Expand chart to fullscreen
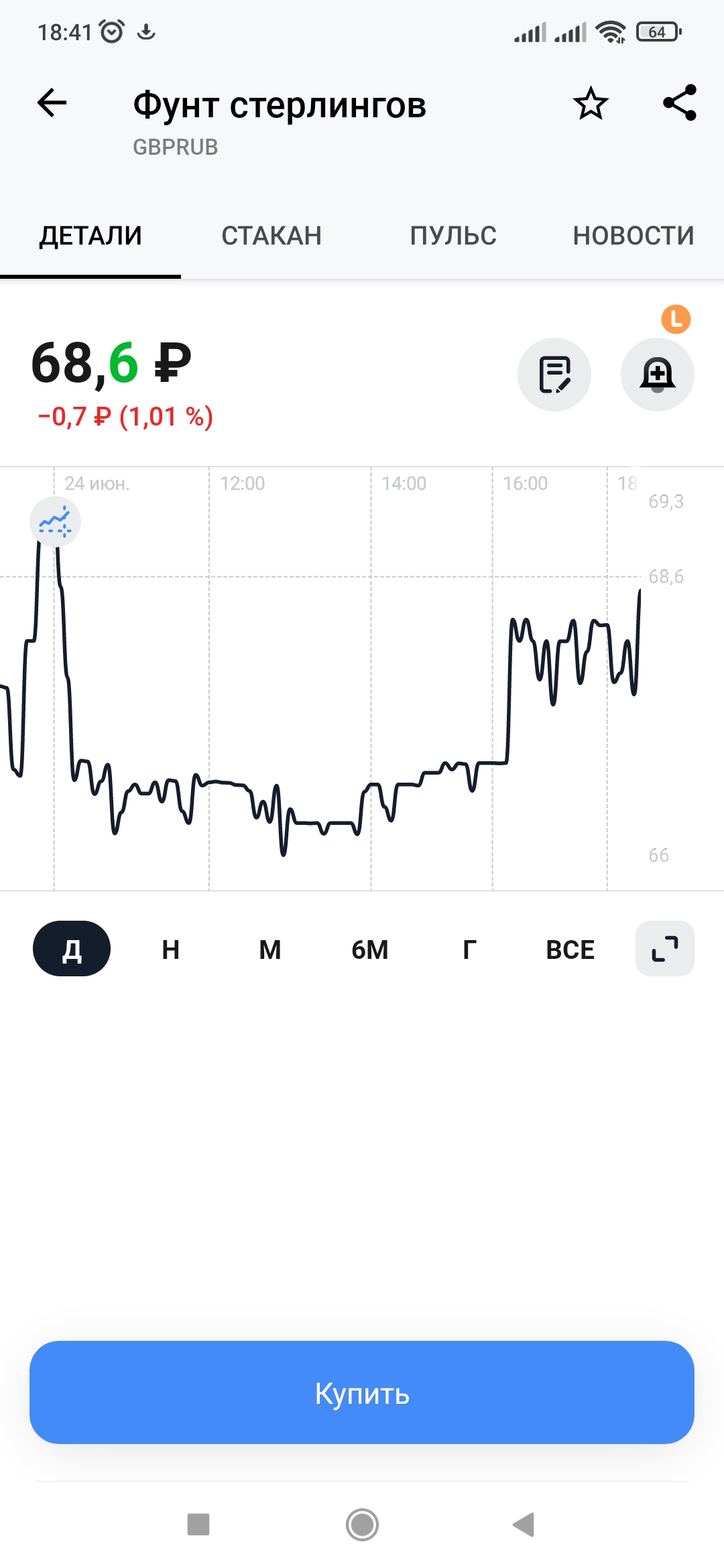The width and height of the screenshot is (724, 1568). pos(664,949)
